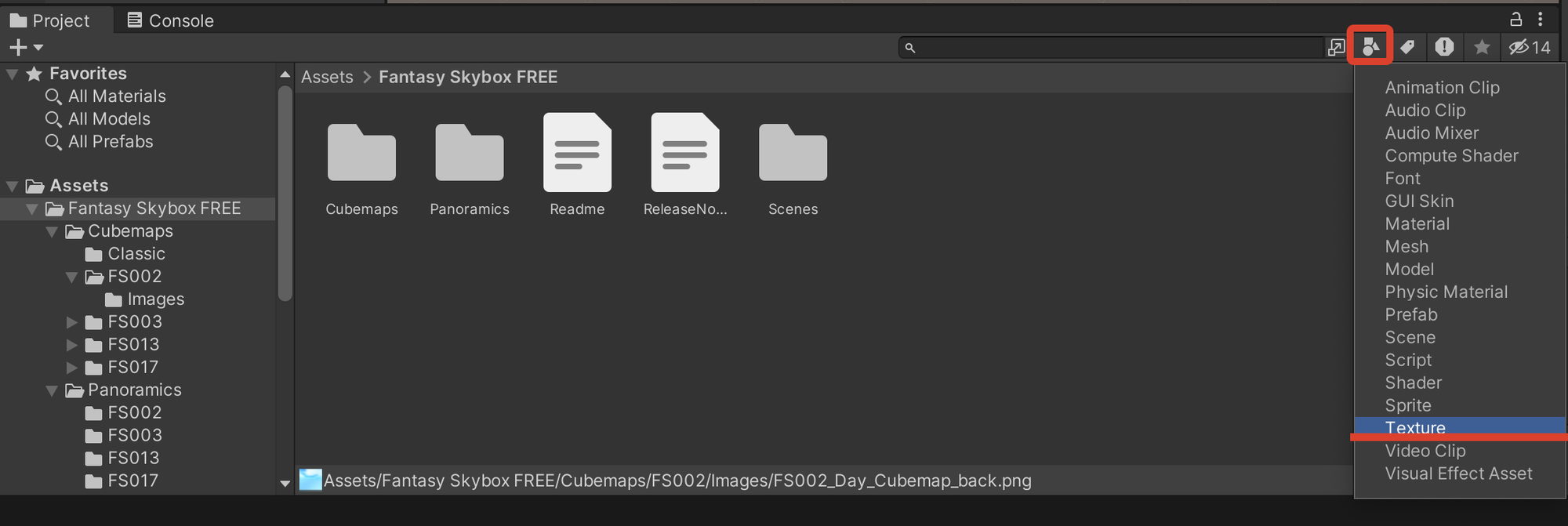The image size is (1568, 526).
Task: Click the asset path in status bar
Action: click(x=677, y=481)
